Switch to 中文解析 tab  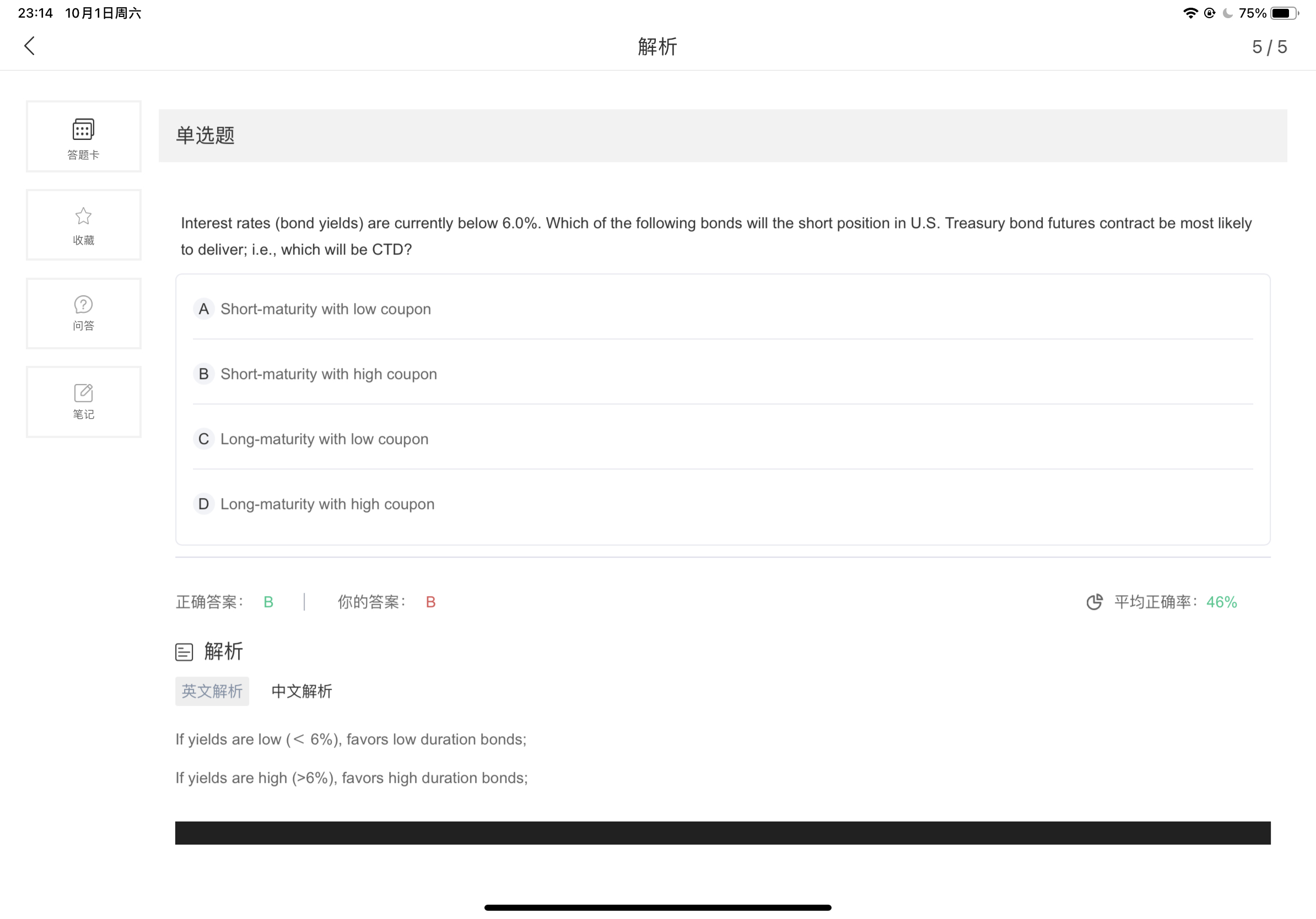point(301,691)
